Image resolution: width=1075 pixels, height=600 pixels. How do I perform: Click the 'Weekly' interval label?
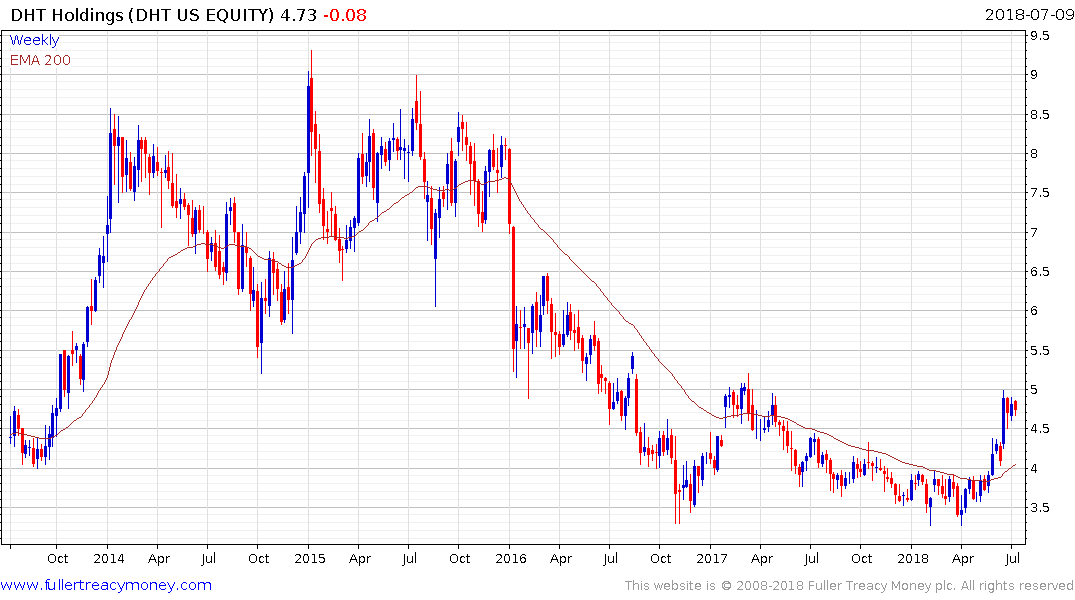tap(34, 40)
